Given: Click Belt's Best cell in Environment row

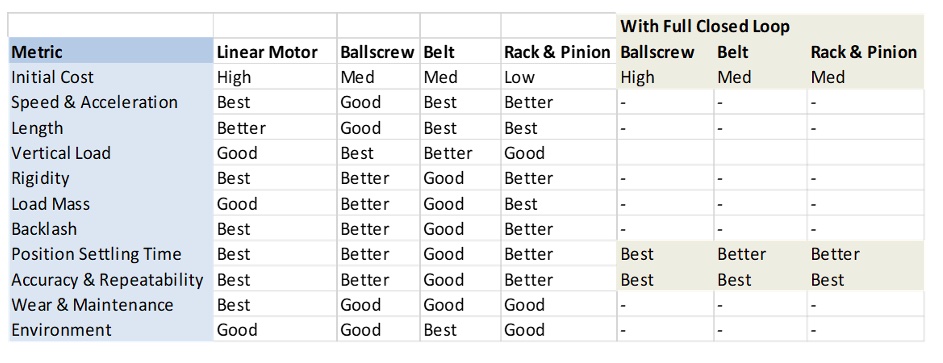Looking at the screenshot, I should point(440,330).
